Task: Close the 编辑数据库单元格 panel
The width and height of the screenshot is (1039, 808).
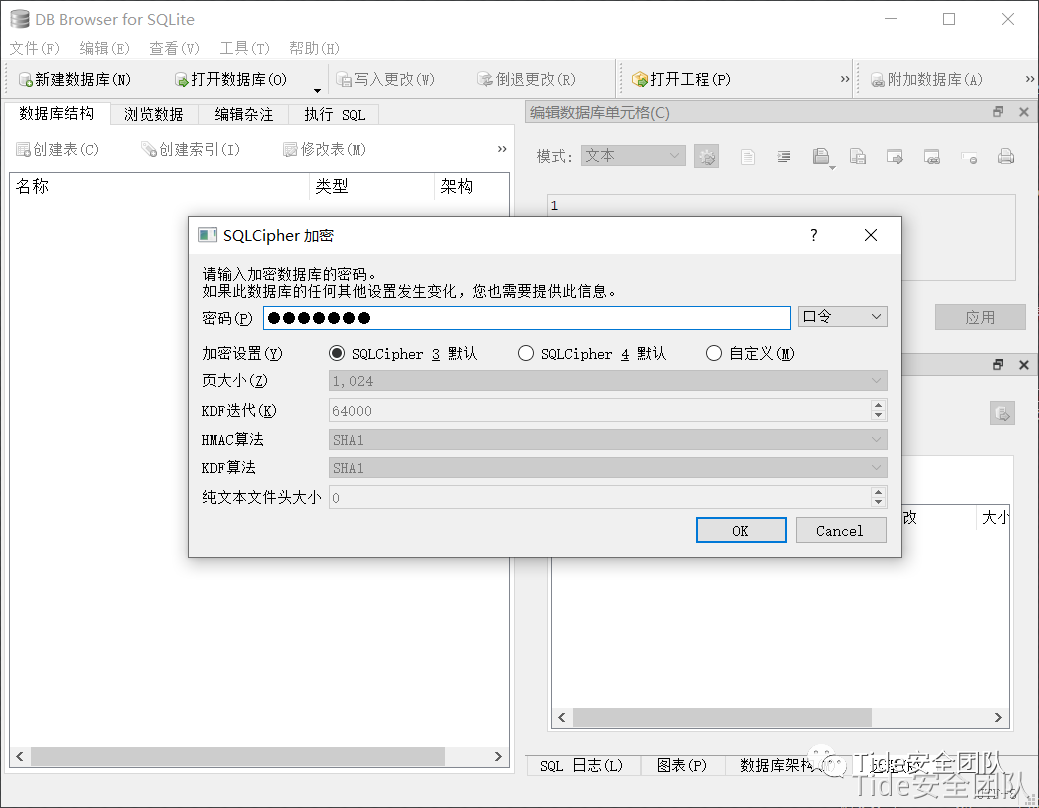Action: click(1024, 112)
